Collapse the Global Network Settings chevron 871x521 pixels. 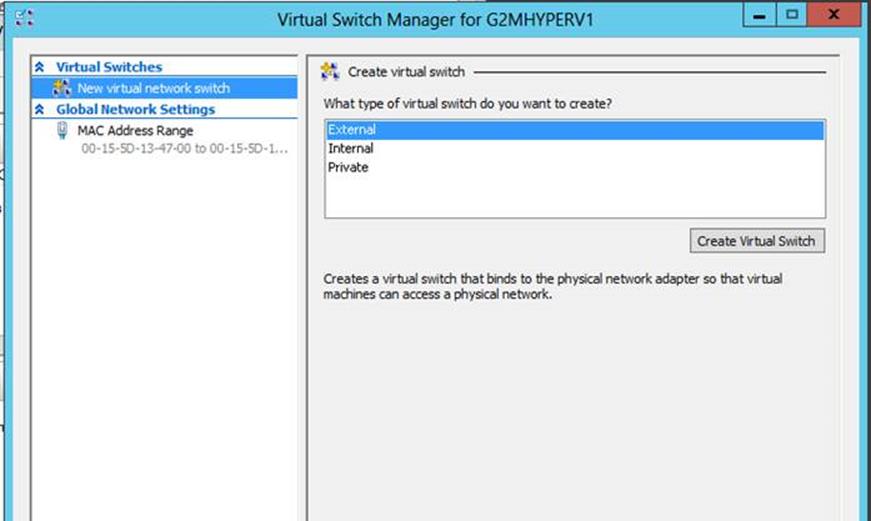pyautogui.click(x=39, y=109)
